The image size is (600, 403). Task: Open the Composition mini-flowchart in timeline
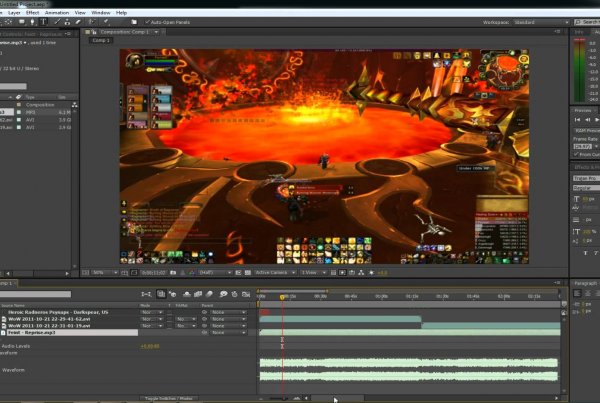pos(146,294)
